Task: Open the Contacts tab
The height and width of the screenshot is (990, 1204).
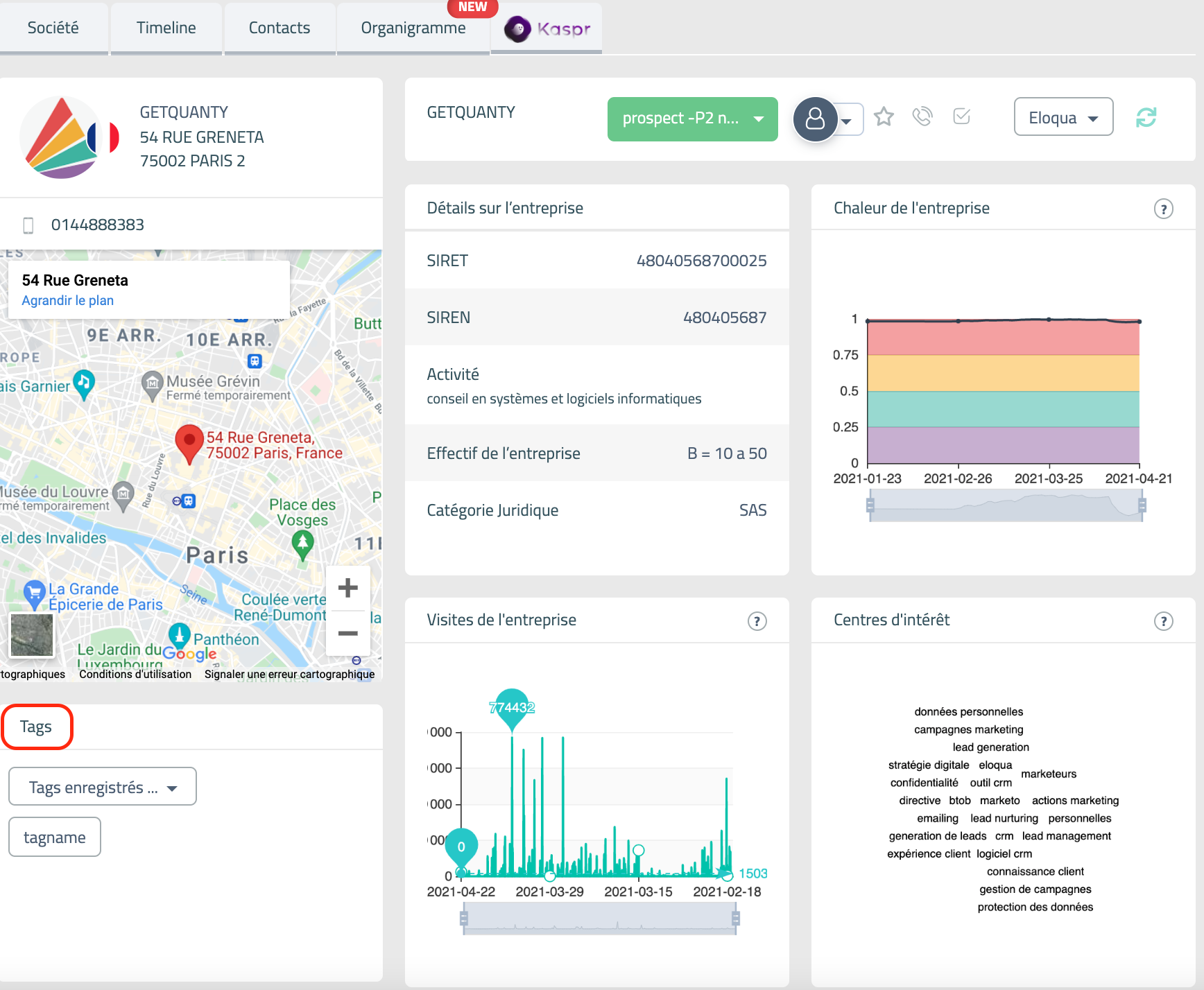Action: click(279, 28)
